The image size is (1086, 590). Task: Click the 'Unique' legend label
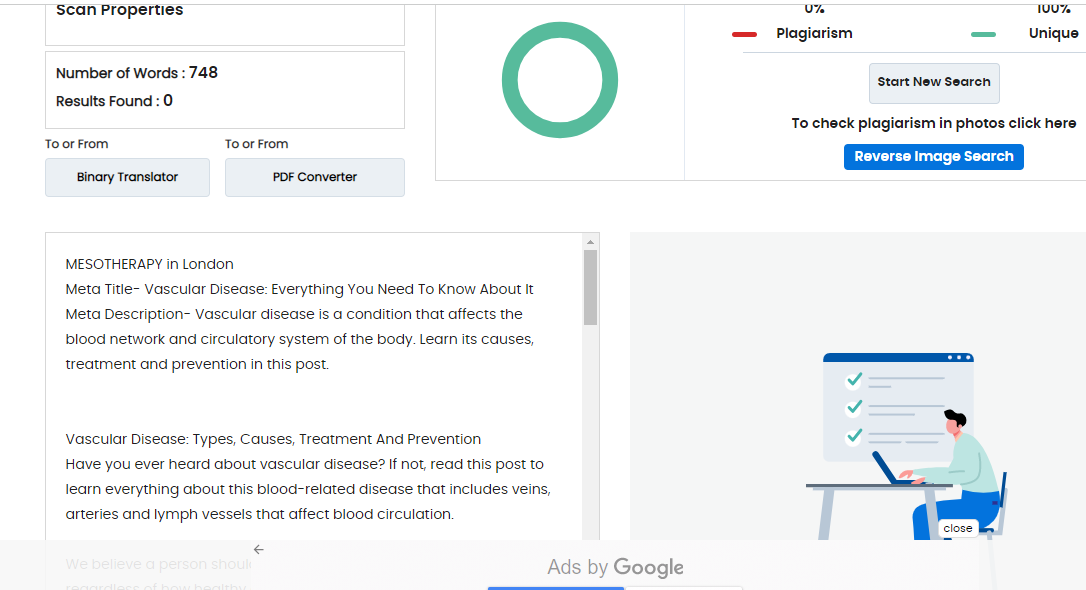click(x=1053, y=33)
